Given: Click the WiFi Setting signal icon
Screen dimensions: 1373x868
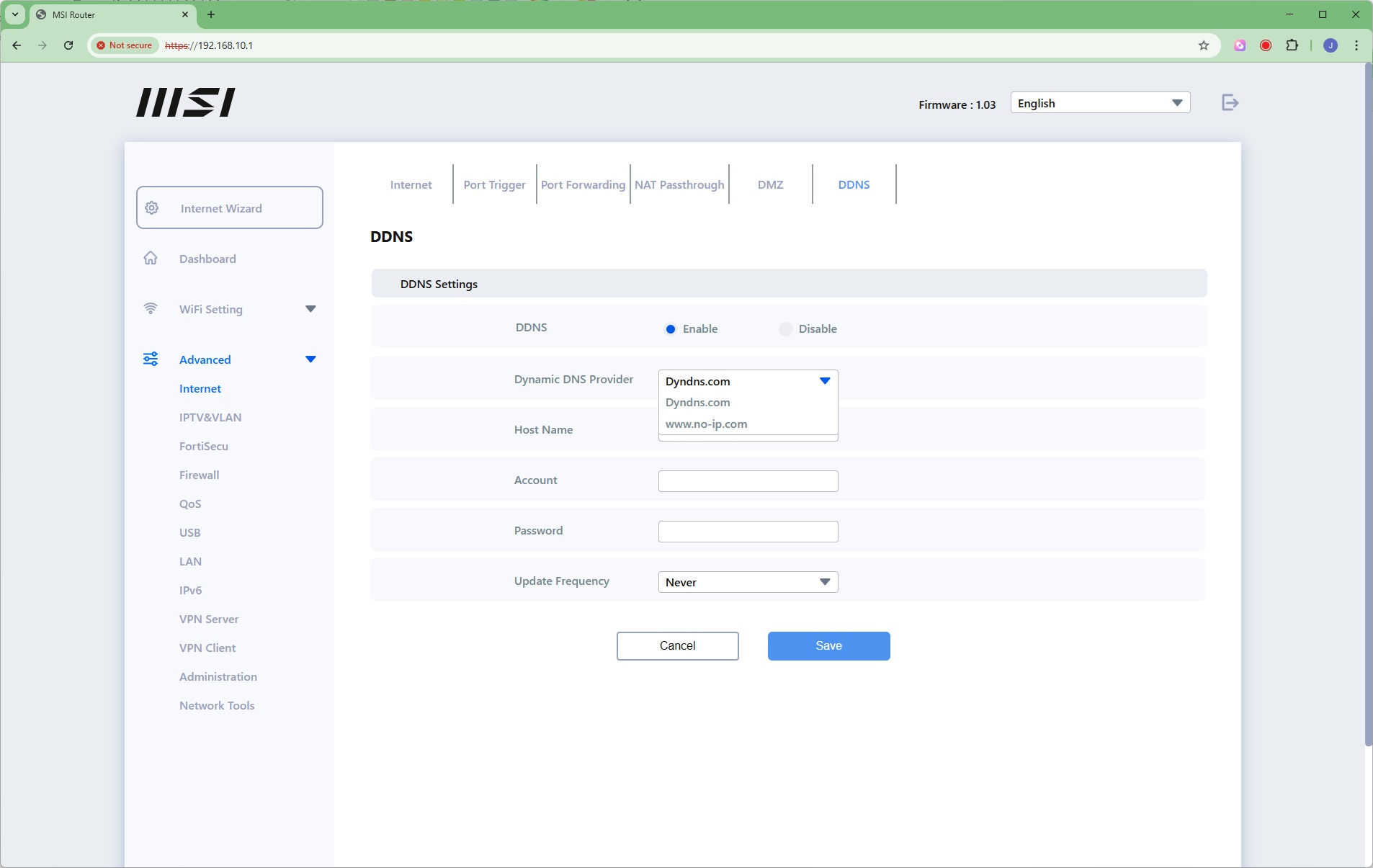Looking at the screenshot, I should [x=151, y=309].
